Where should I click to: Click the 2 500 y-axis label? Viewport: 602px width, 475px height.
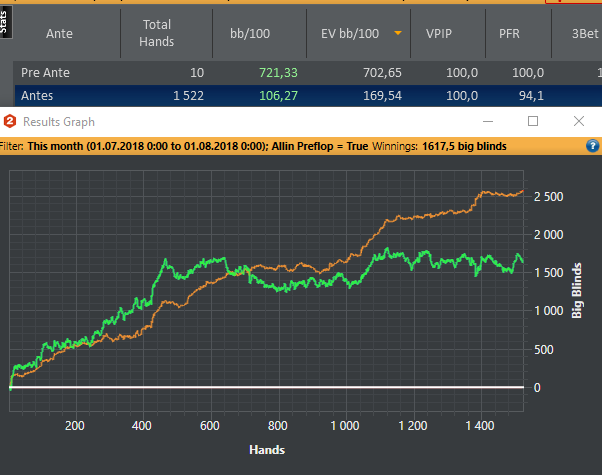point(548,197)
